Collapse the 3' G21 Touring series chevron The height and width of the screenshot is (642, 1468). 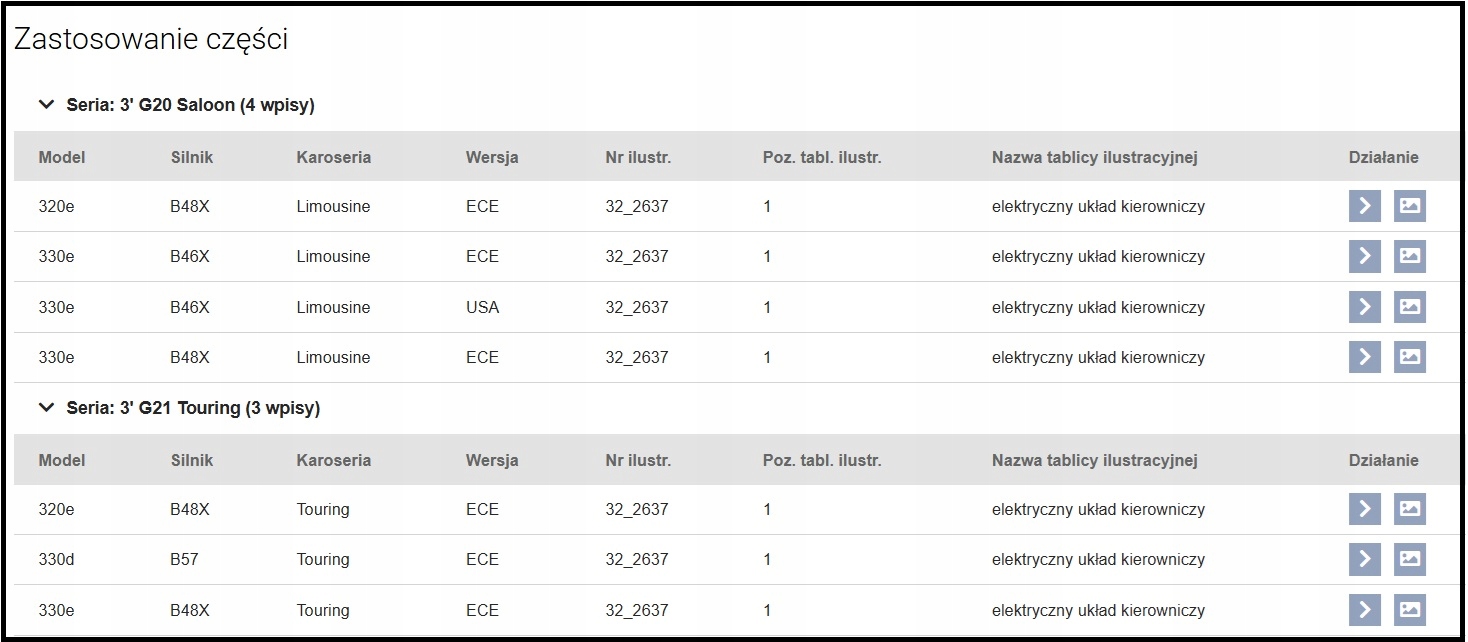tap(45, 408)
